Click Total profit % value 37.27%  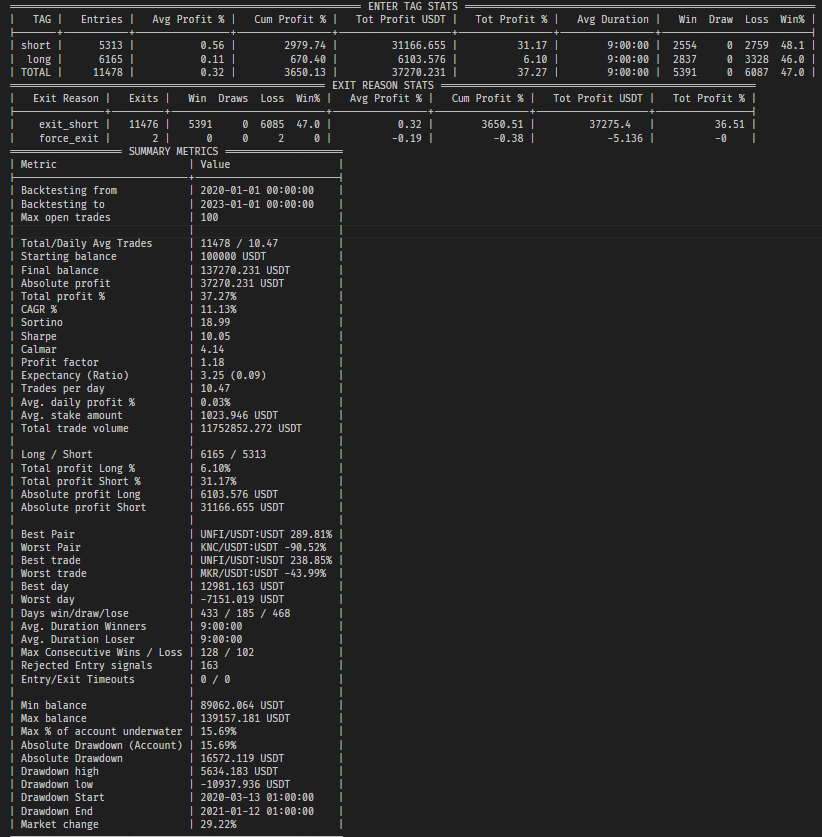tap(218, 296)
